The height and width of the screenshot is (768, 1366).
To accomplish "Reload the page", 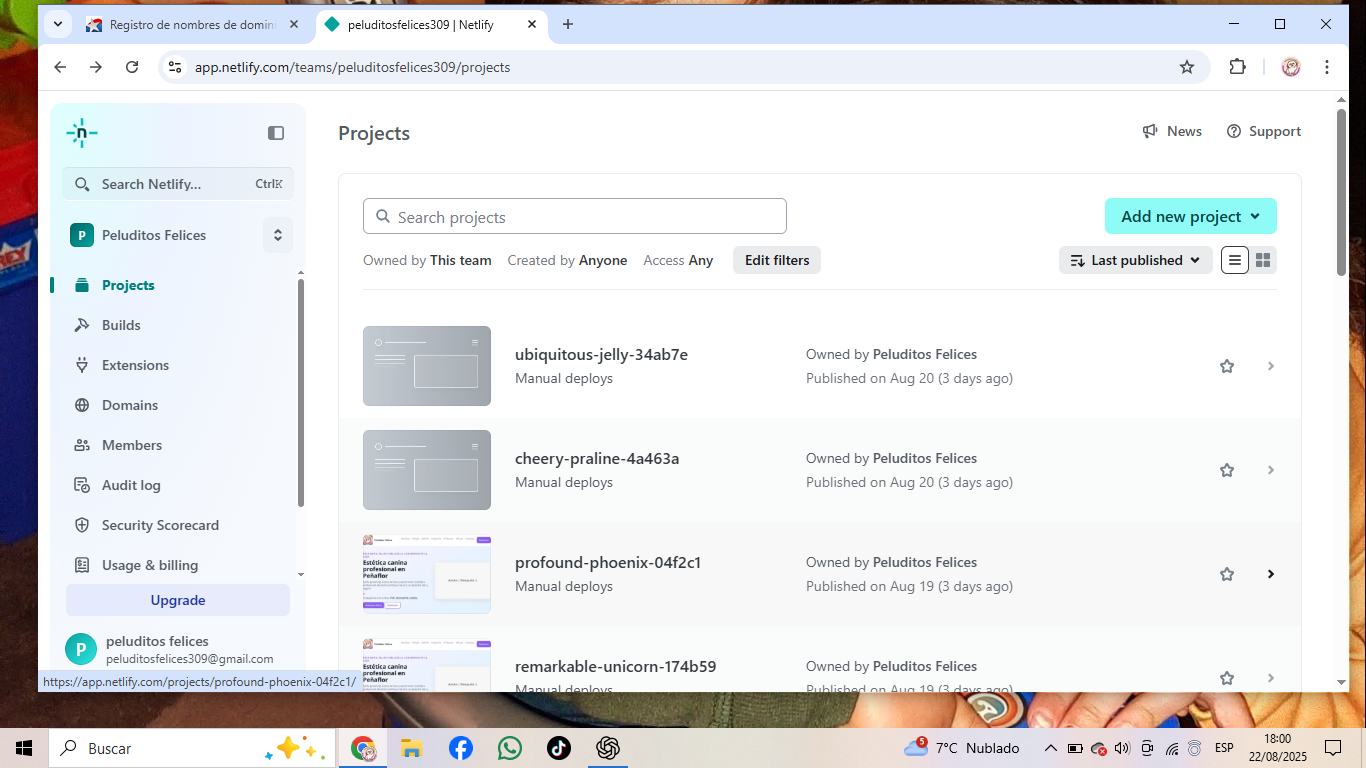I will (132, 67).
